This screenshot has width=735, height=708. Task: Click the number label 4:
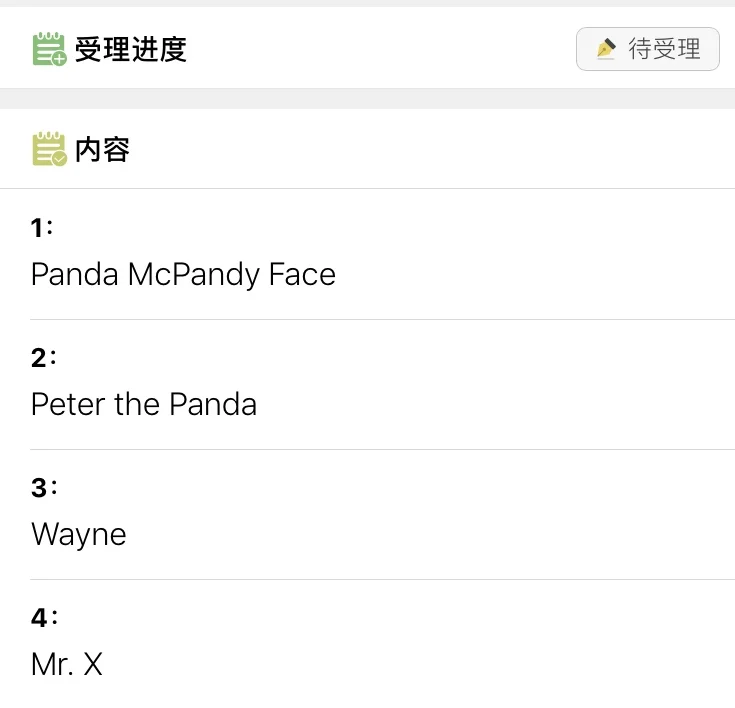tap(44, 618)
